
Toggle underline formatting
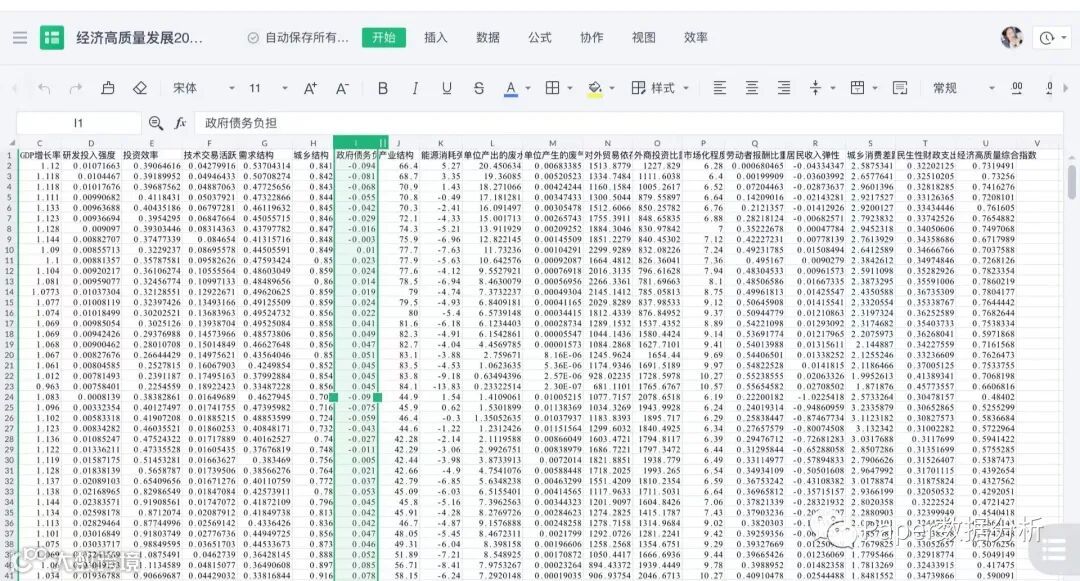click(447, 88)
